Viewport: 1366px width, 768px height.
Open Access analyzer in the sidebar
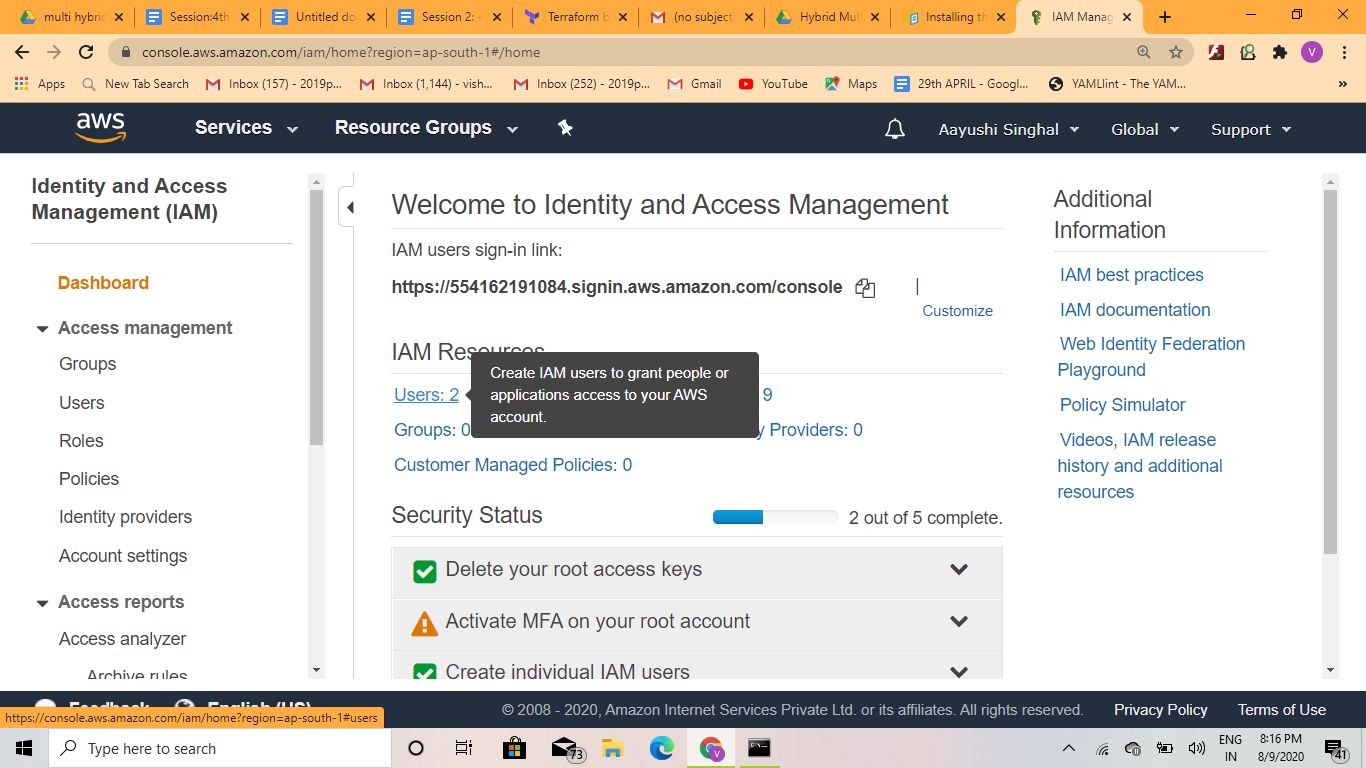123,639
